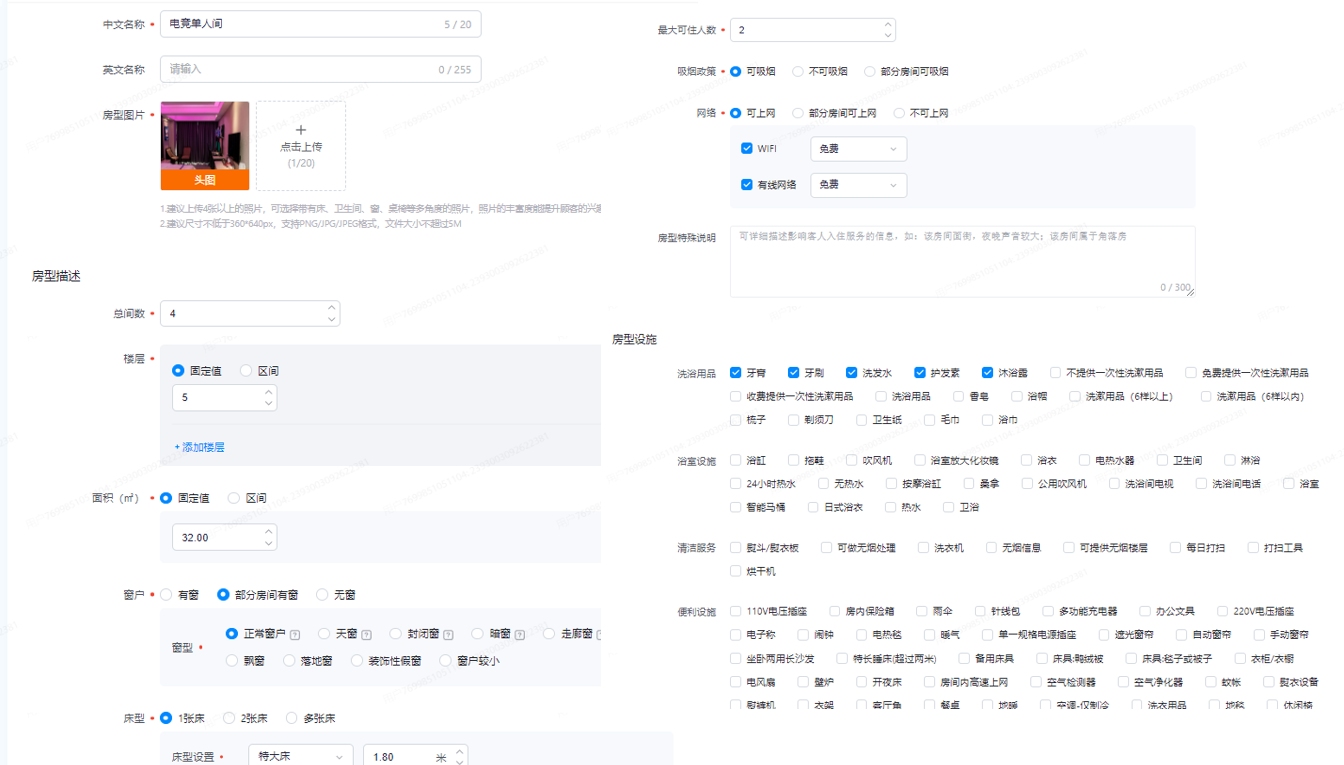Click the 房型特殊说明 text area
1344x765 pixels.
[x=962, y=261]
